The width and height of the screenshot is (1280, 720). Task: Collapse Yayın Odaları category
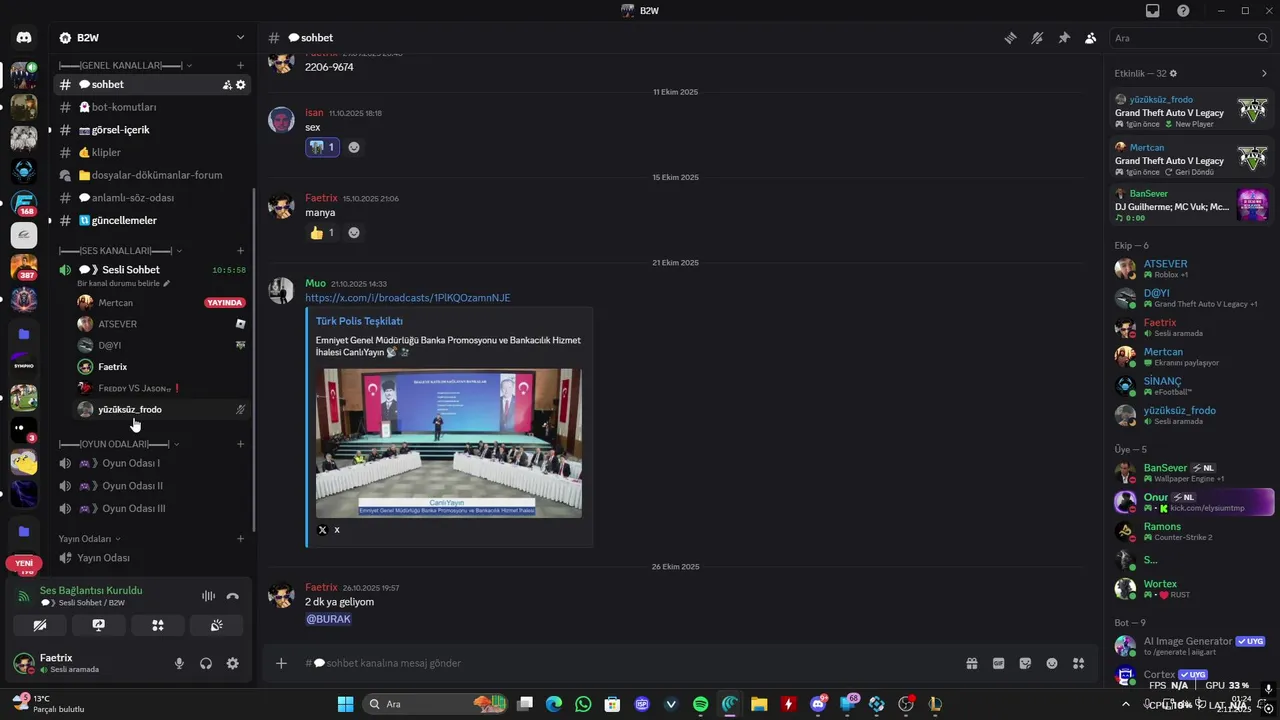(90, 539)
